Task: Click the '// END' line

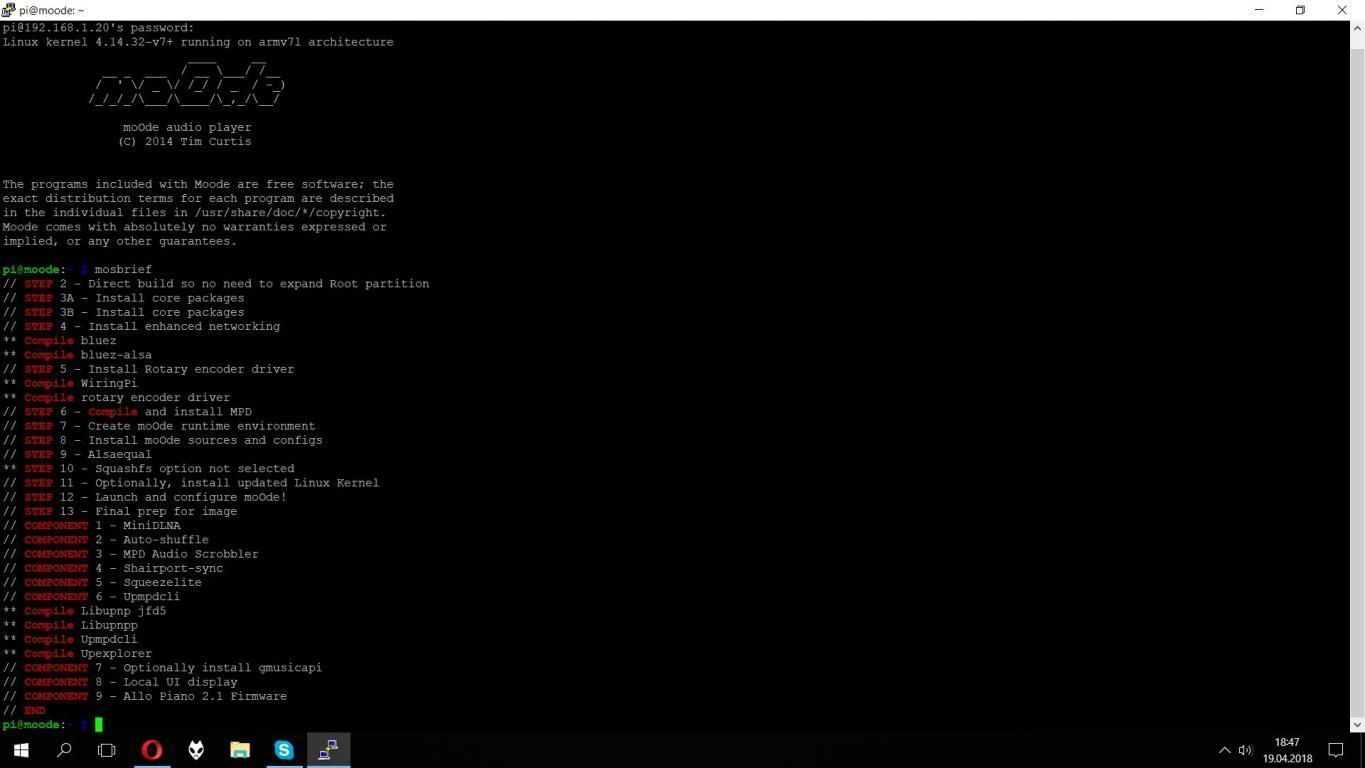Action: (x=24, y=710)
